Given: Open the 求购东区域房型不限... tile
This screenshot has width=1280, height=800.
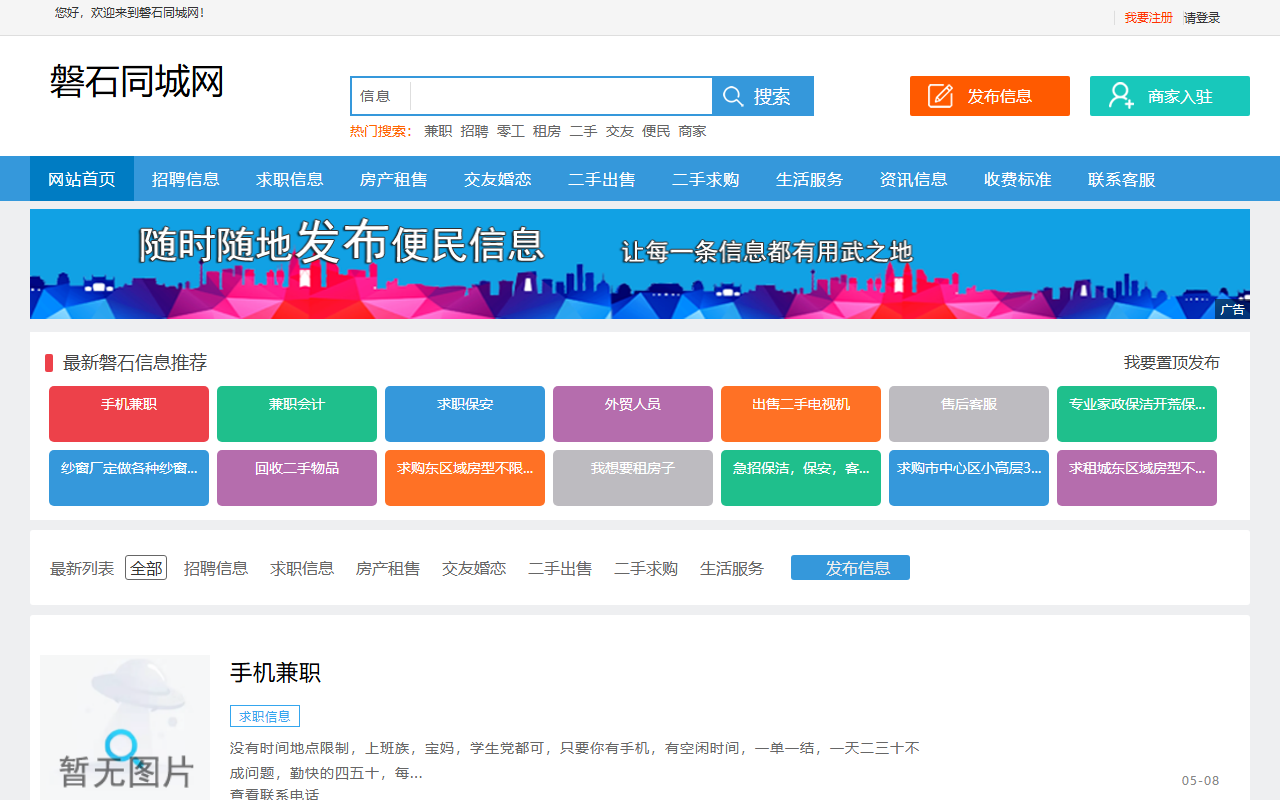Looking at the screenshot, I should pos(465,478).
